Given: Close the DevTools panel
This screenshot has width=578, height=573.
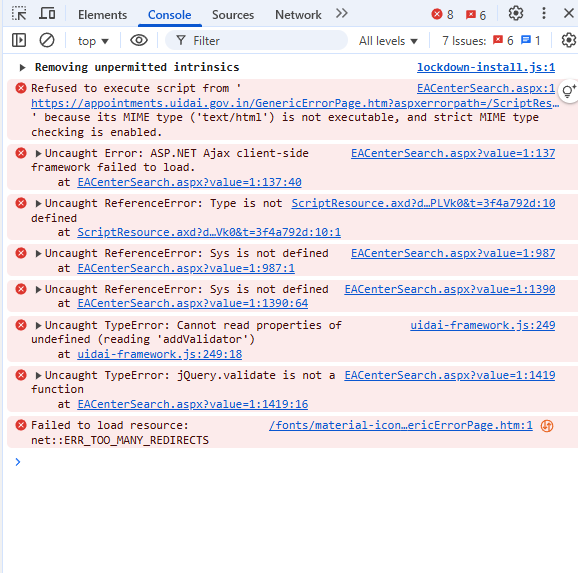Looking at the screenshot, I should coord(569,13).
